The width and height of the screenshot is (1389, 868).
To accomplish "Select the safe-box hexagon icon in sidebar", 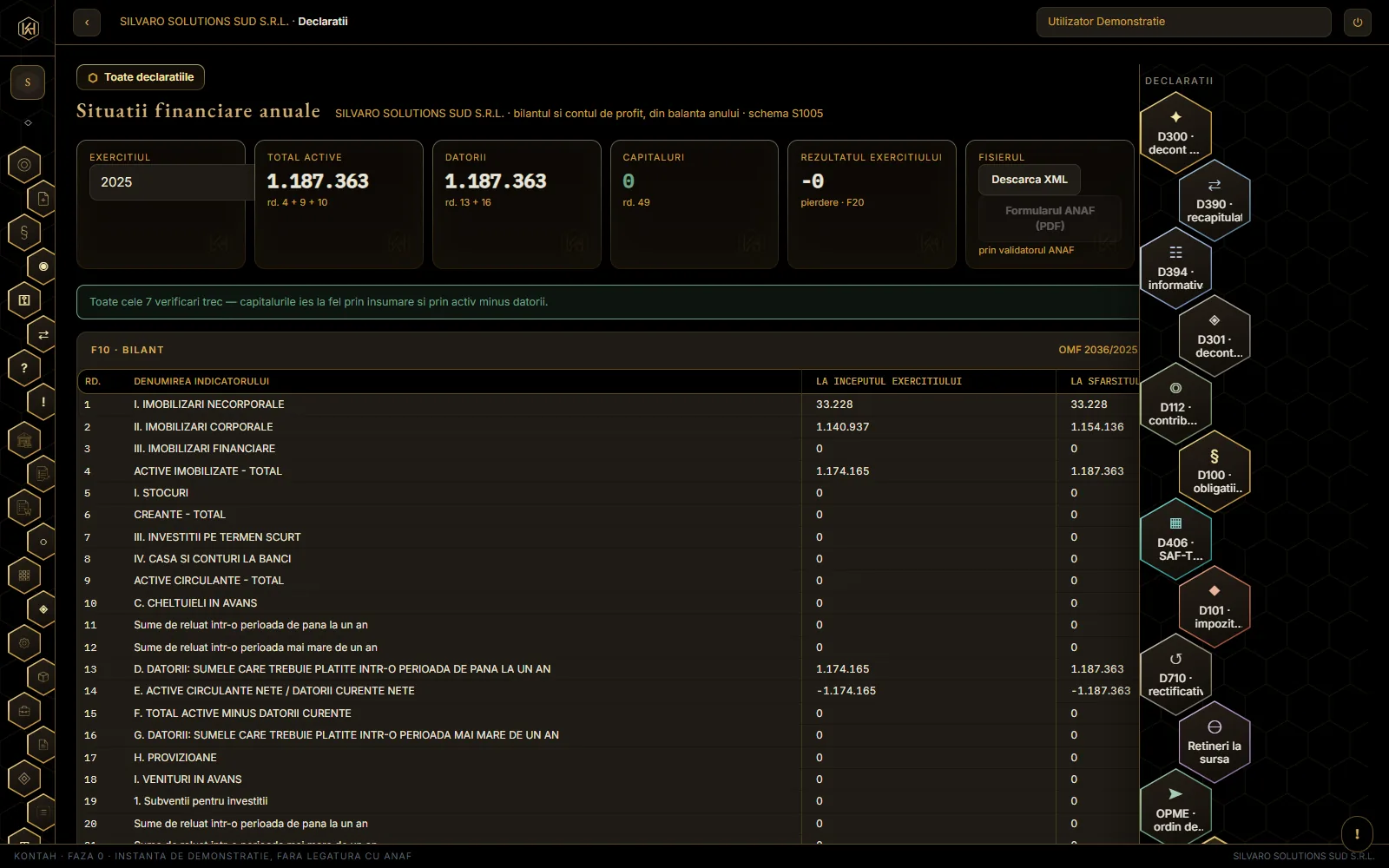I will [x=24, y=300].
